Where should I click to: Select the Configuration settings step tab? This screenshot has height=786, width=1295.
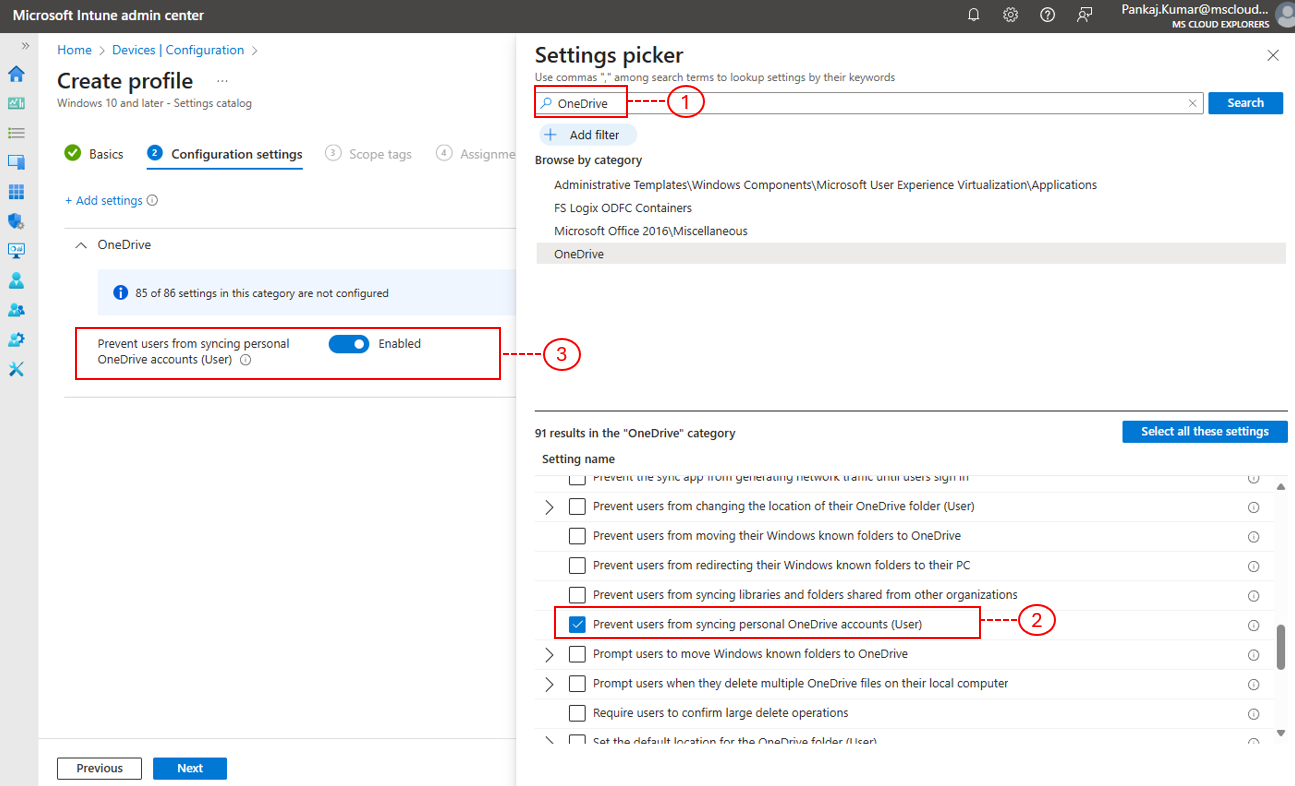tap(225, 154)
